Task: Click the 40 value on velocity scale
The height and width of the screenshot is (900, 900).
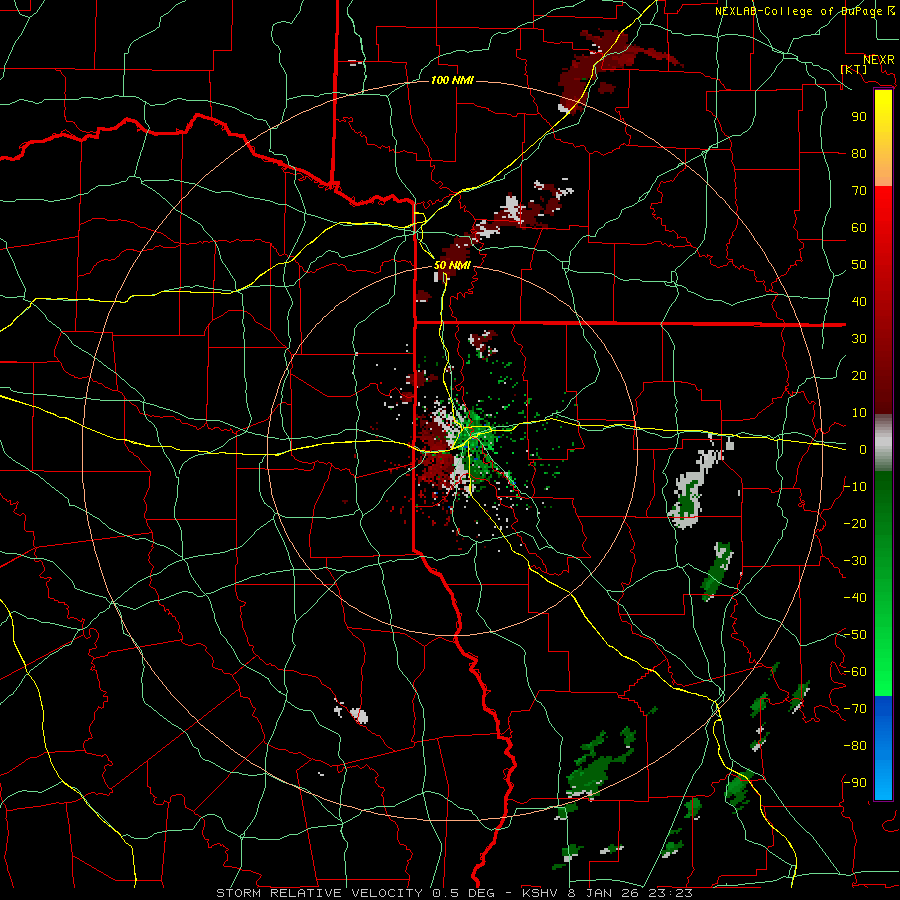Action: 859,301
